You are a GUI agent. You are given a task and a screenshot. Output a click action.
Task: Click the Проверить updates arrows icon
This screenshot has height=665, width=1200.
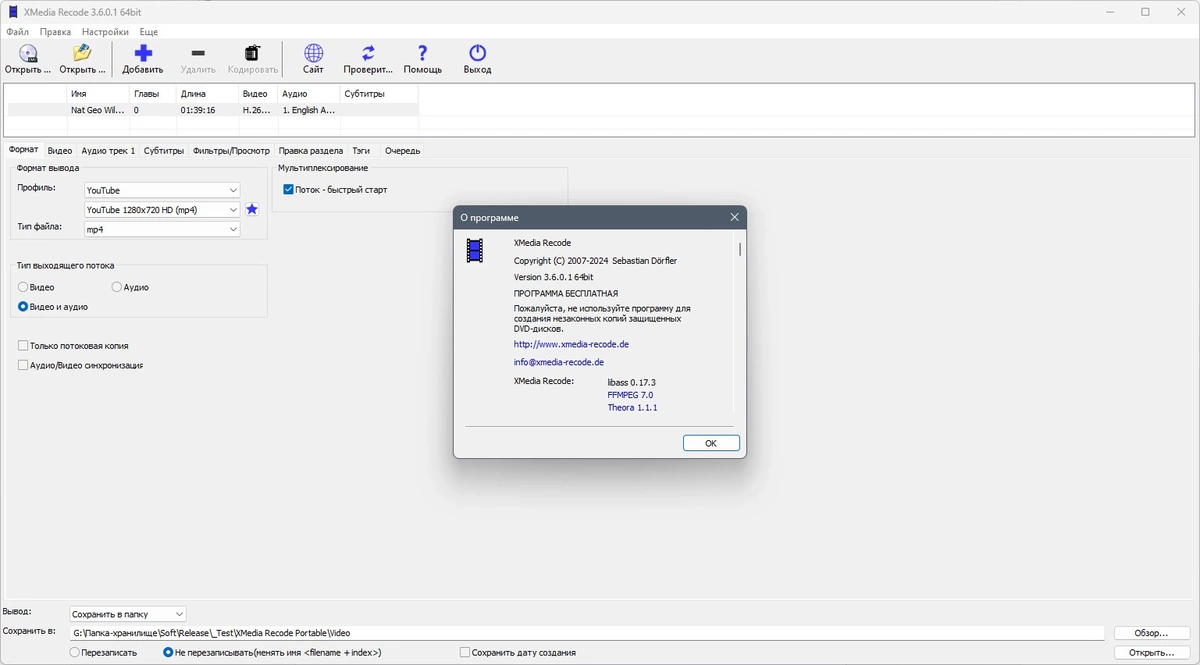(368, 53)
